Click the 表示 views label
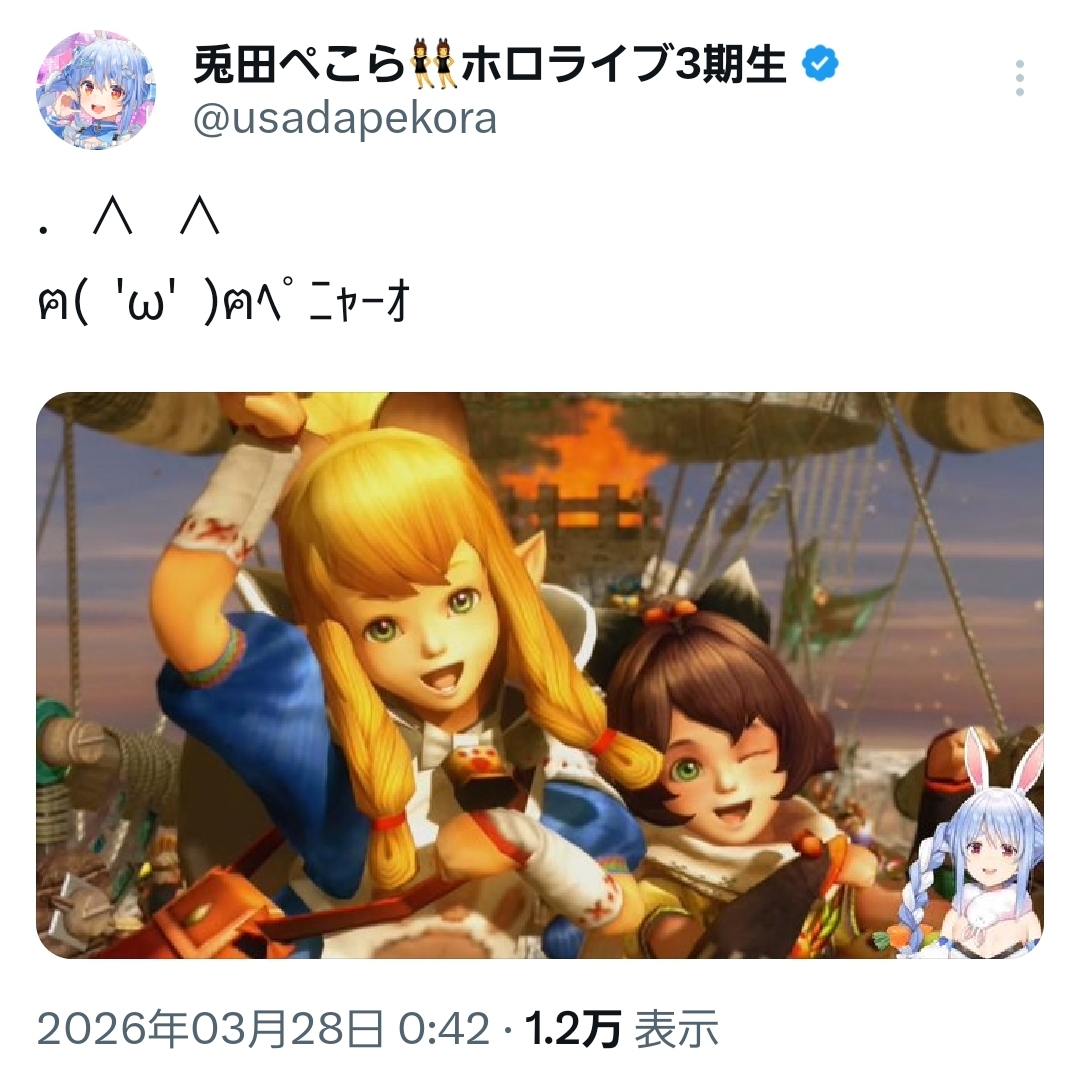The width and height of the screenshot is (1080, 1081). click(x=676, y=1029)
